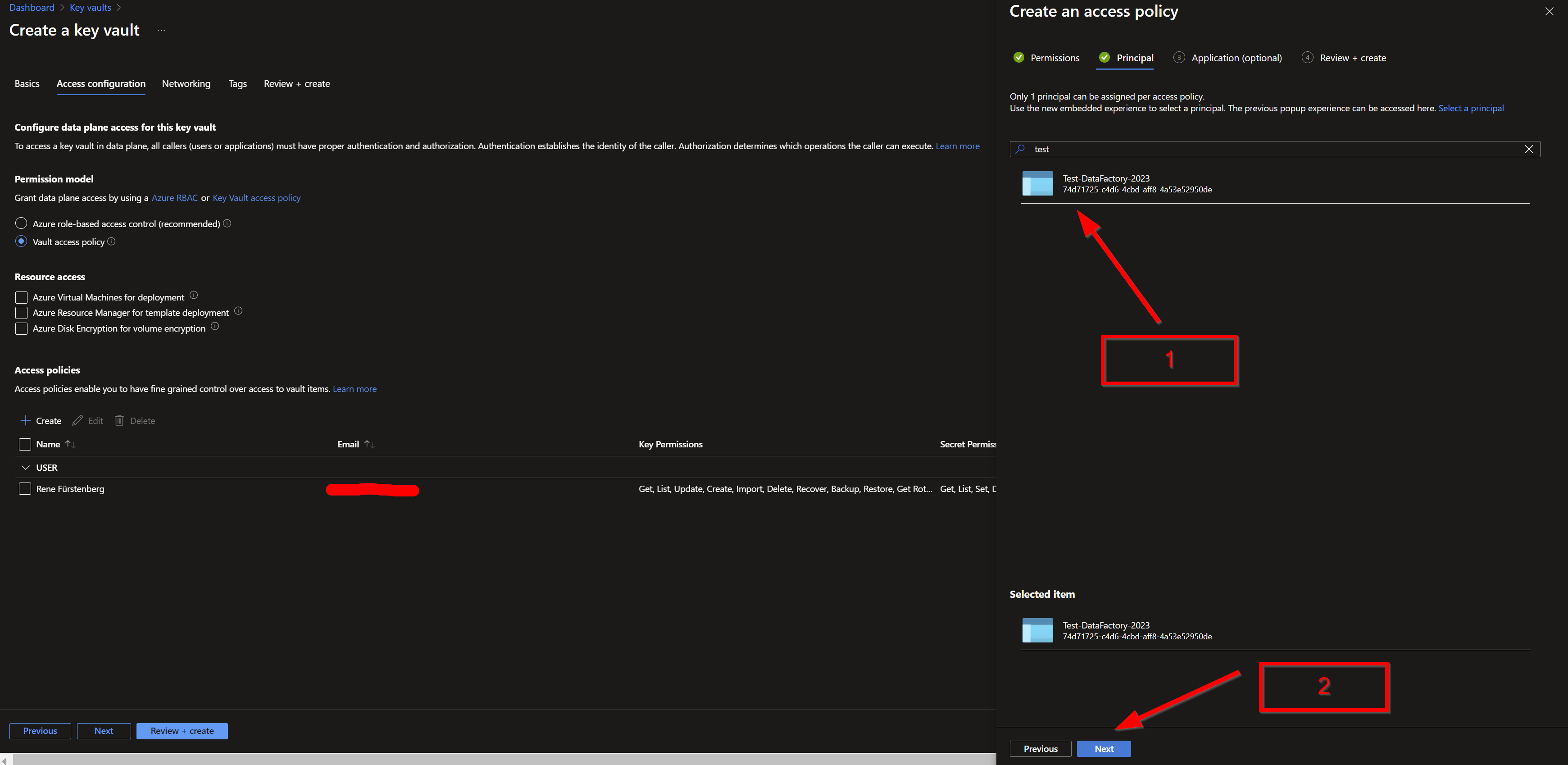This screenshot has height=765, width=1568.
Task: Click the trash Delete icon in access policies
Action: click(x=119, y=420)
